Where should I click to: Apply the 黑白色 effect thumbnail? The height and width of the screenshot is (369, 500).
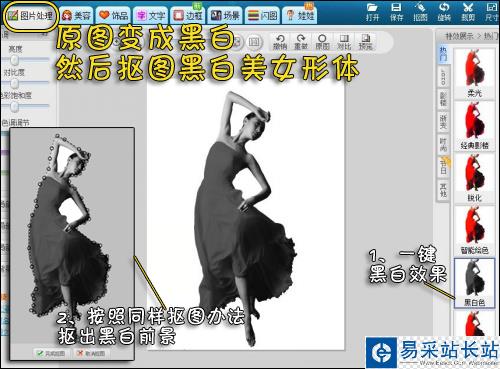474,283
